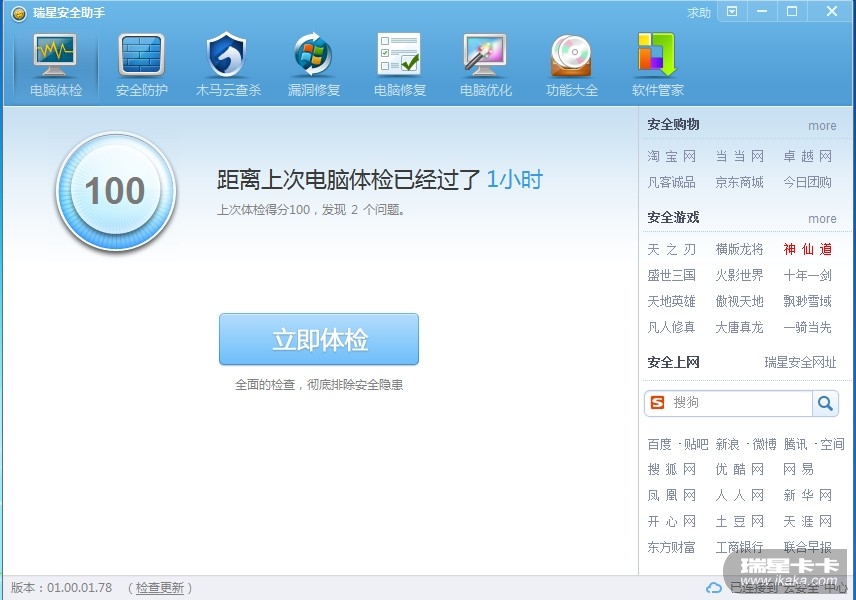Click more next to 安全购物

[x=822, y=126]
